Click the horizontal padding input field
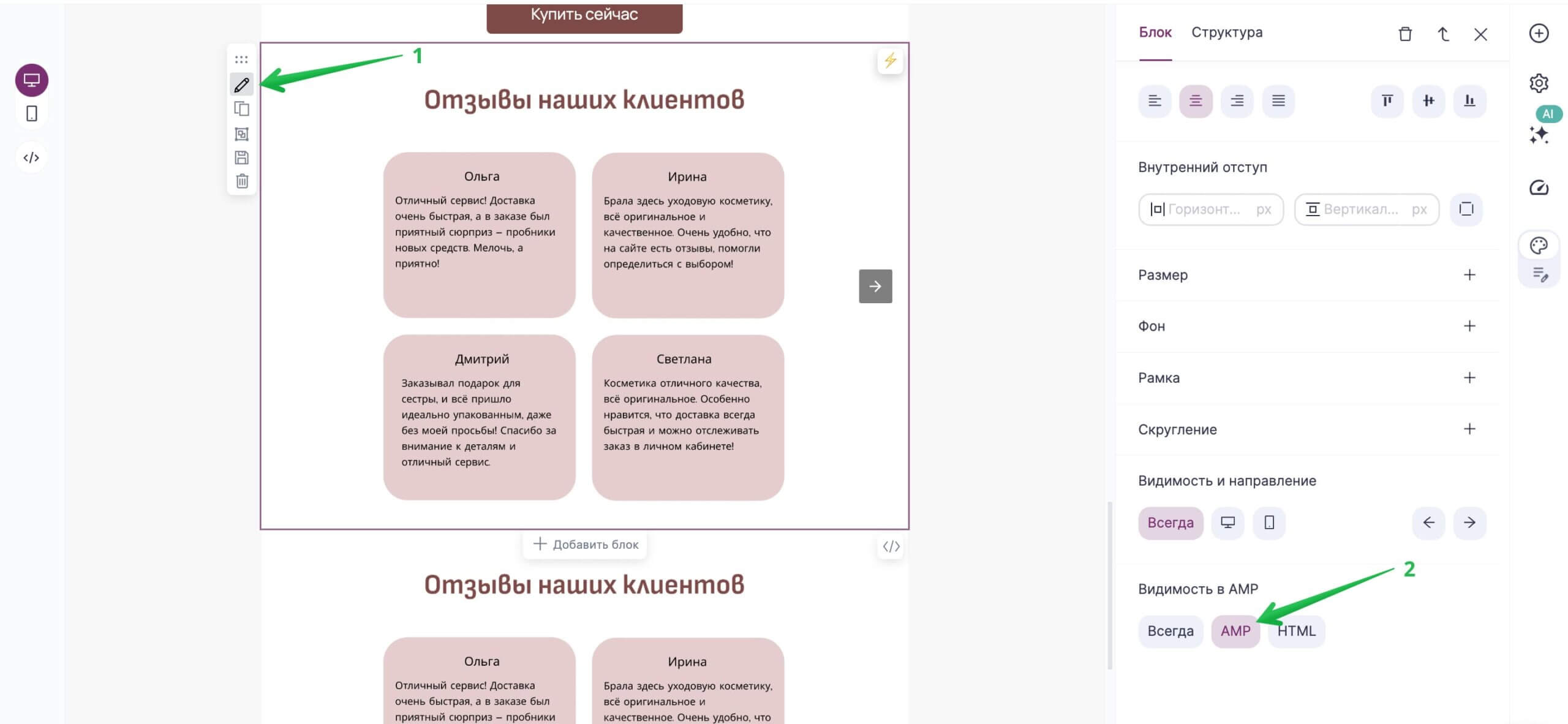Screen dimensions: 1568x724 pyautogui.click(x=1210, y=209)
